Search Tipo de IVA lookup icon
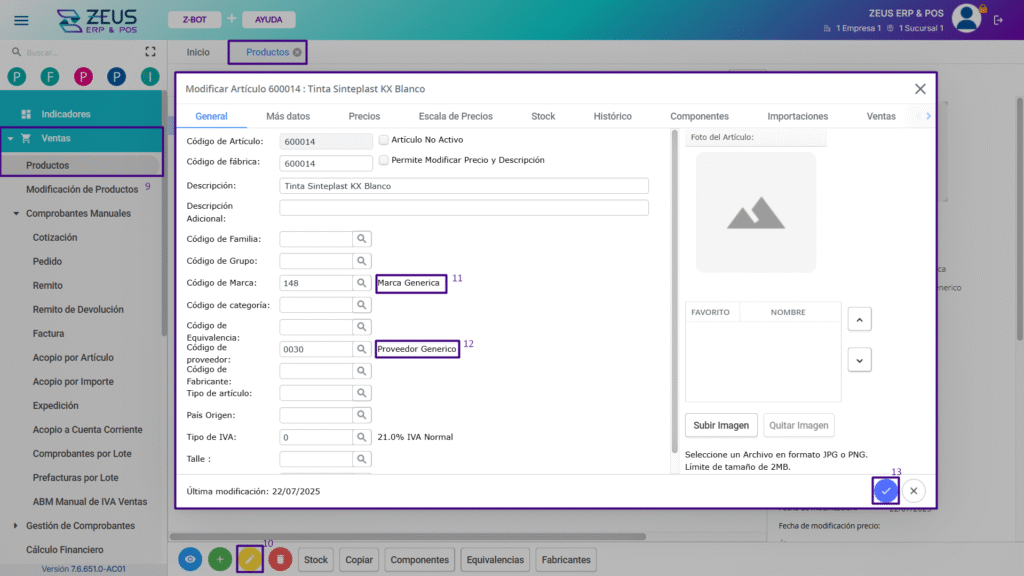1024x576 pixels. tap(361, 437)
